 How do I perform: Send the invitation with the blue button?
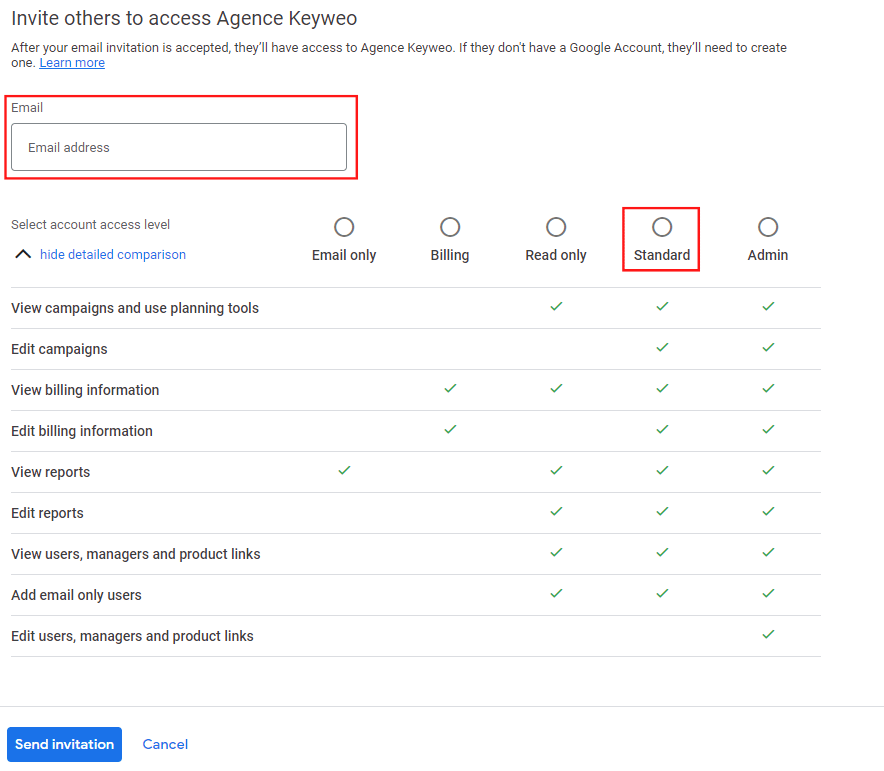click(x=64, y=744)
